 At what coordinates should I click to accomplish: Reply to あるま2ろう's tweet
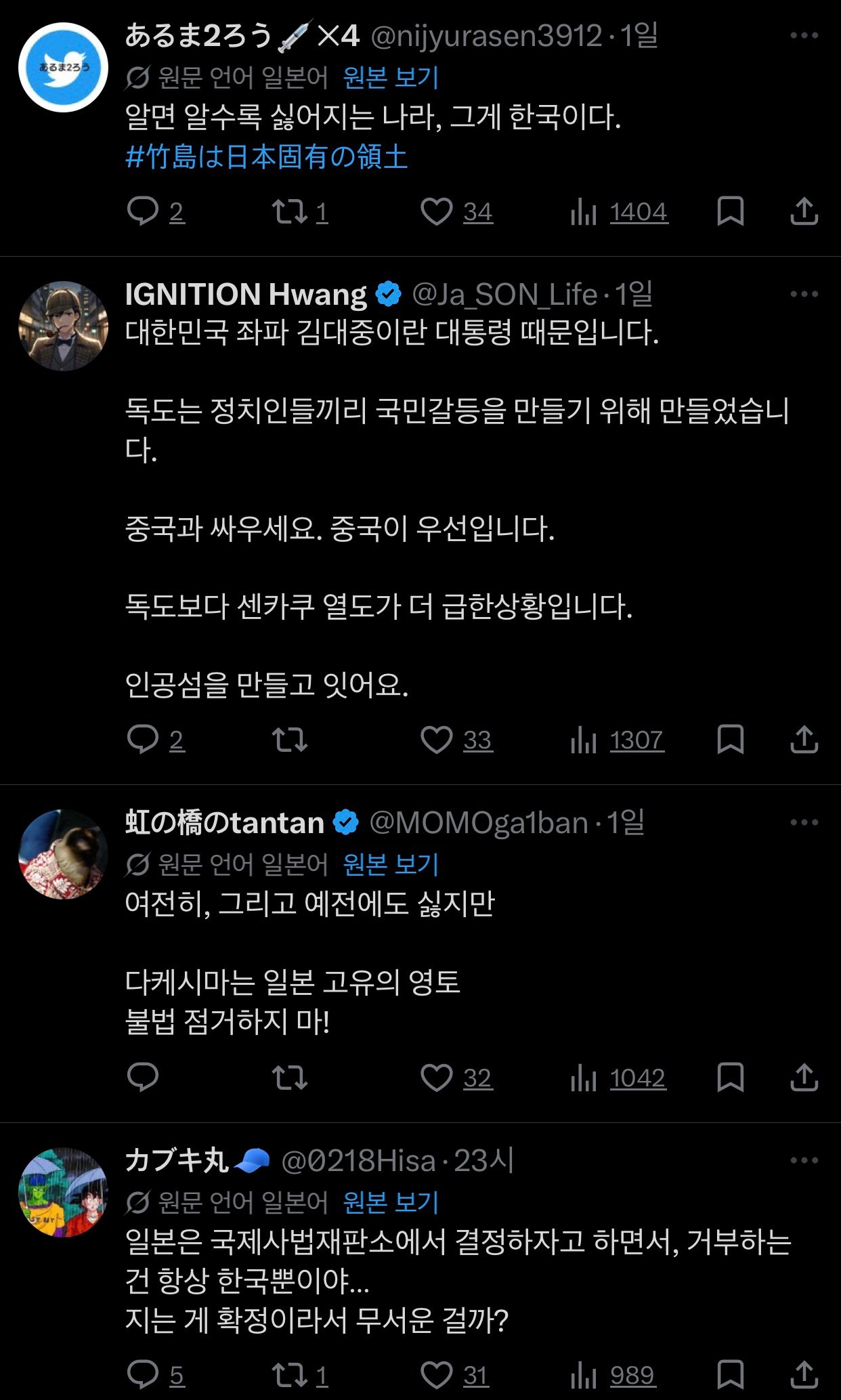point(143,211)
